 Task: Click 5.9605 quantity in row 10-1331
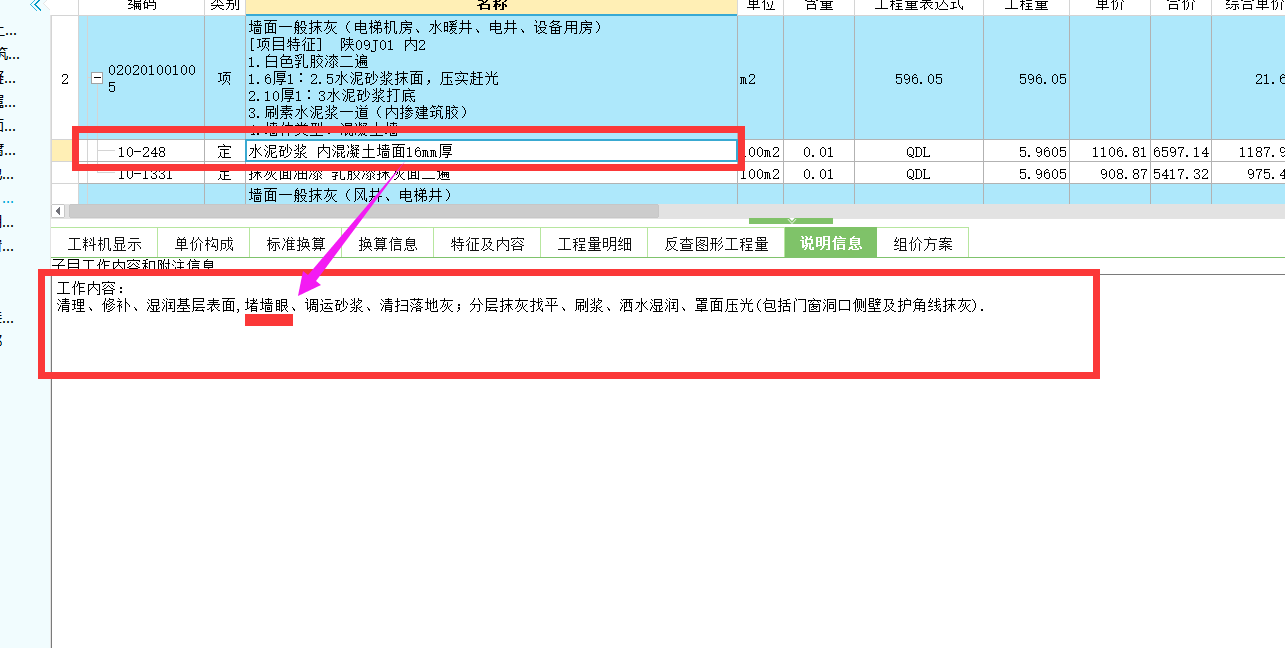pos(1026,174)
